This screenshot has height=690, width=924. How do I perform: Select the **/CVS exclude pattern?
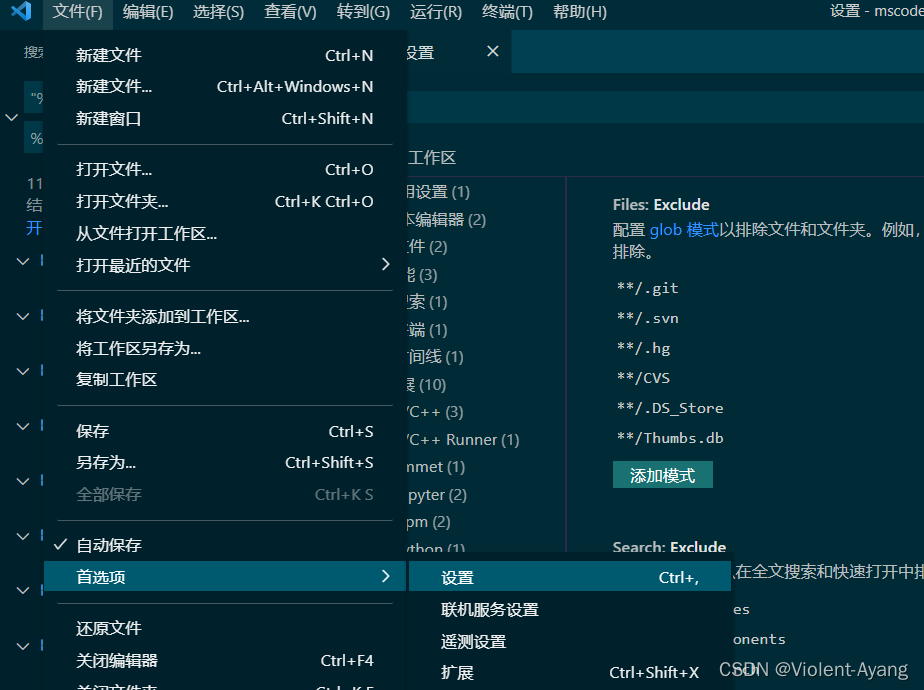click(643, 378)
